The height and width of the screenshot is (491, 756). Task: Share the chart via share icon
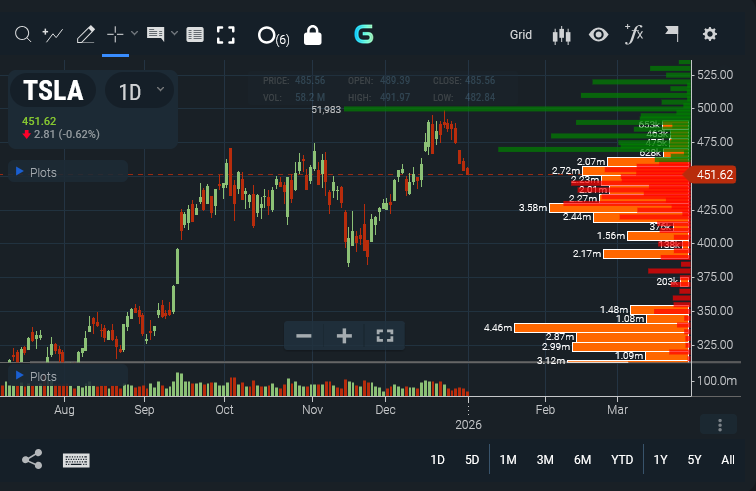(x=32, y=459)
